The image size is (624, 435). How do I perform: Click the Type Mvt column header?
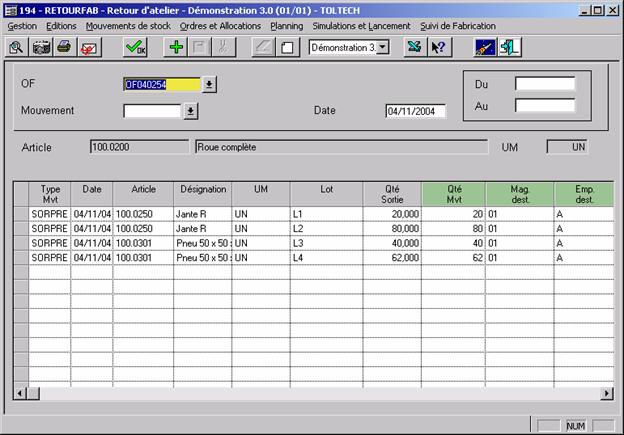point(50,194)
